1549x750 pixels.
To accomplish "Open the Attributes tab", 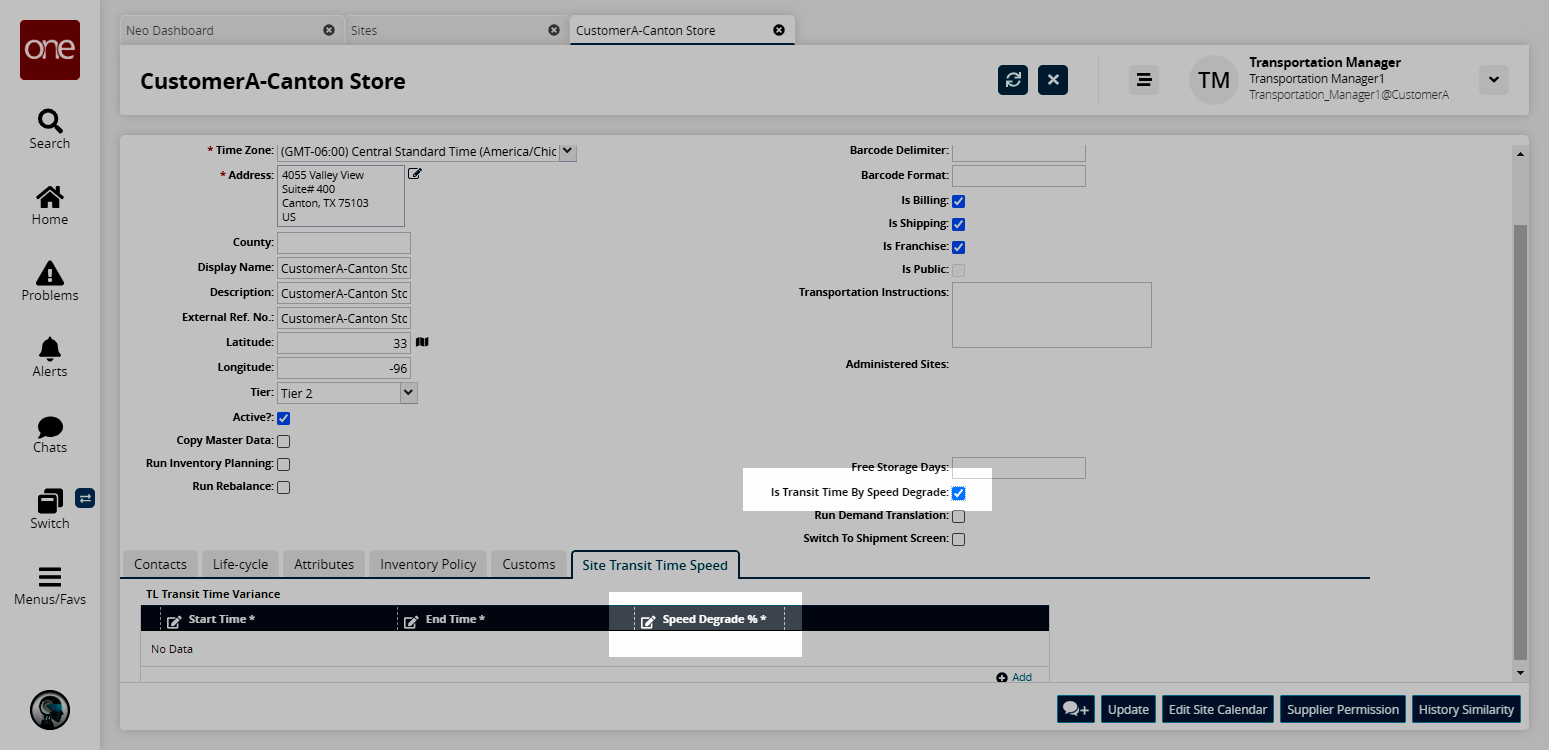I will pos(324,564).
